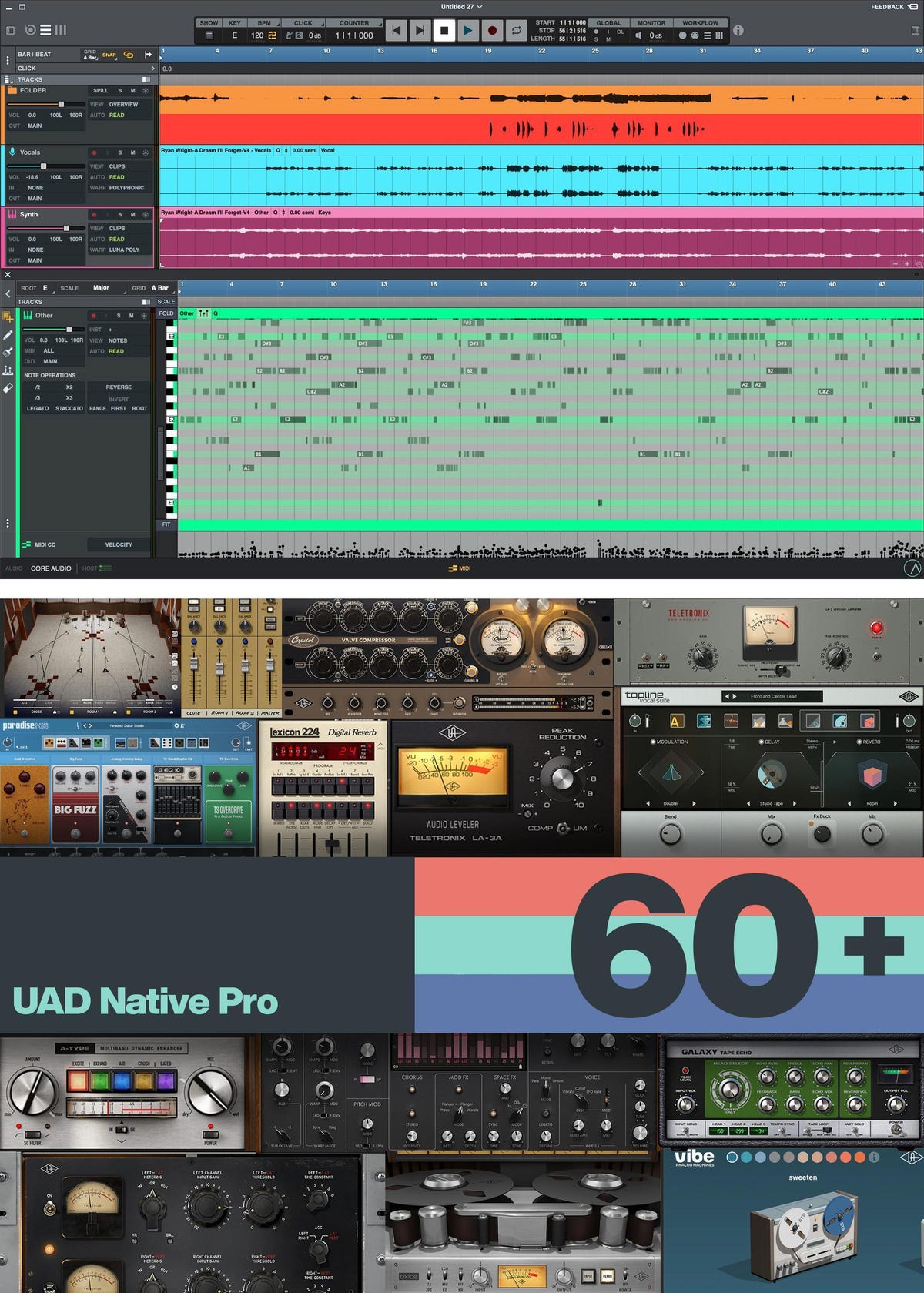Open Vocals warp mode Polyphonic dropdown
The width and height of the screenshot is (924, 1293).
tap(126, 188)
